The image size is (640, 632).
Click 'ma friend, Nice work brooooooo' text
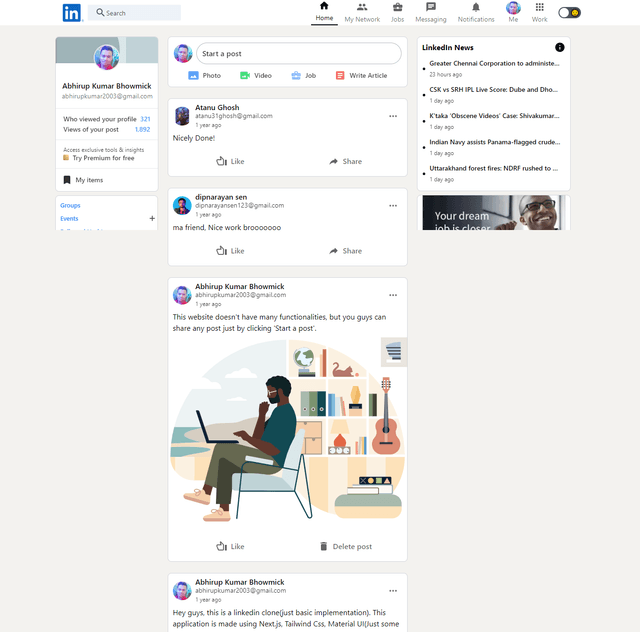(227, 227)
